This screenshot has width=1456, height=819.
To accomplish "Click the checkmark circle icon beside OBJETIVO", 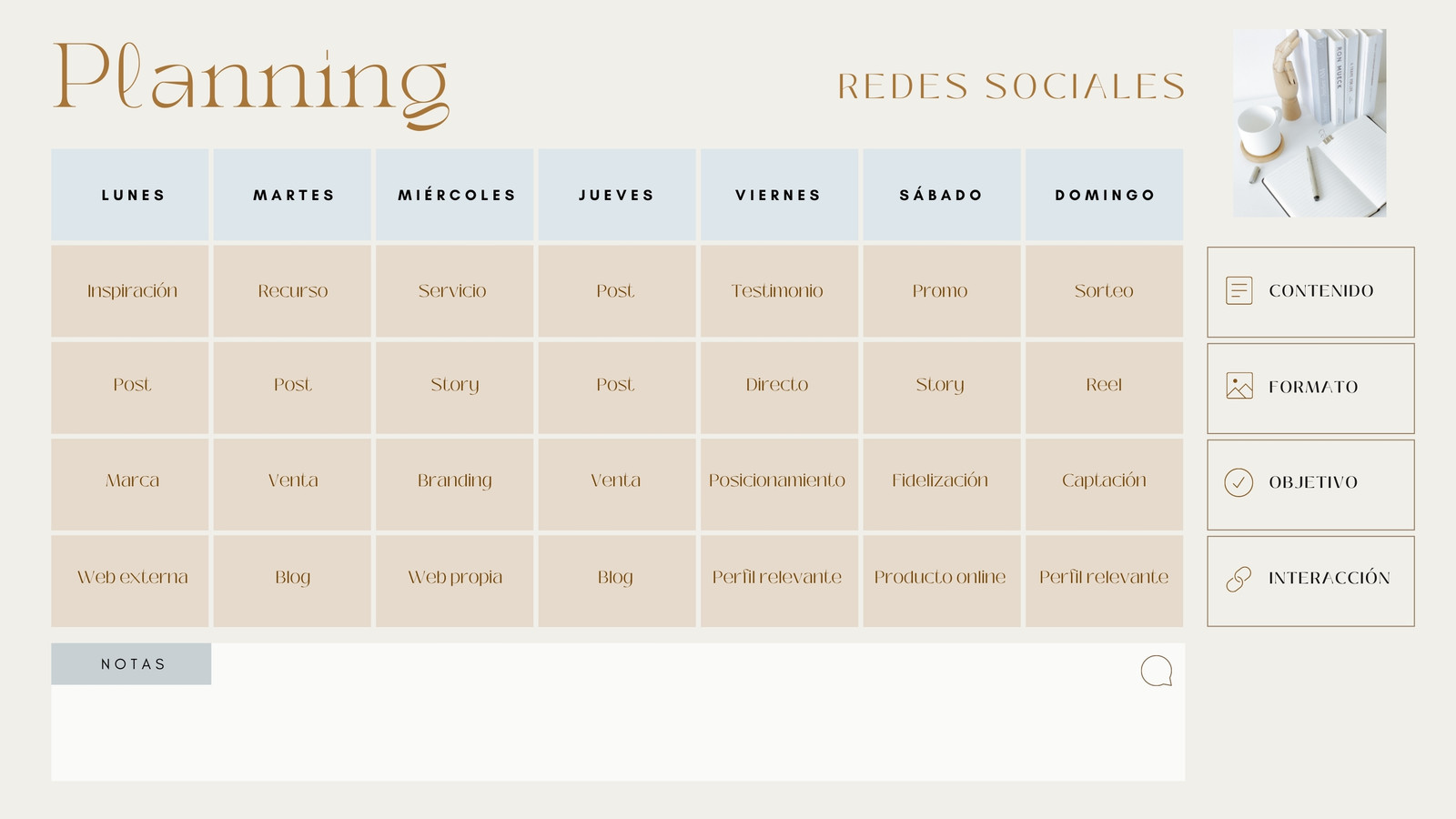I will click(1239, 482).
